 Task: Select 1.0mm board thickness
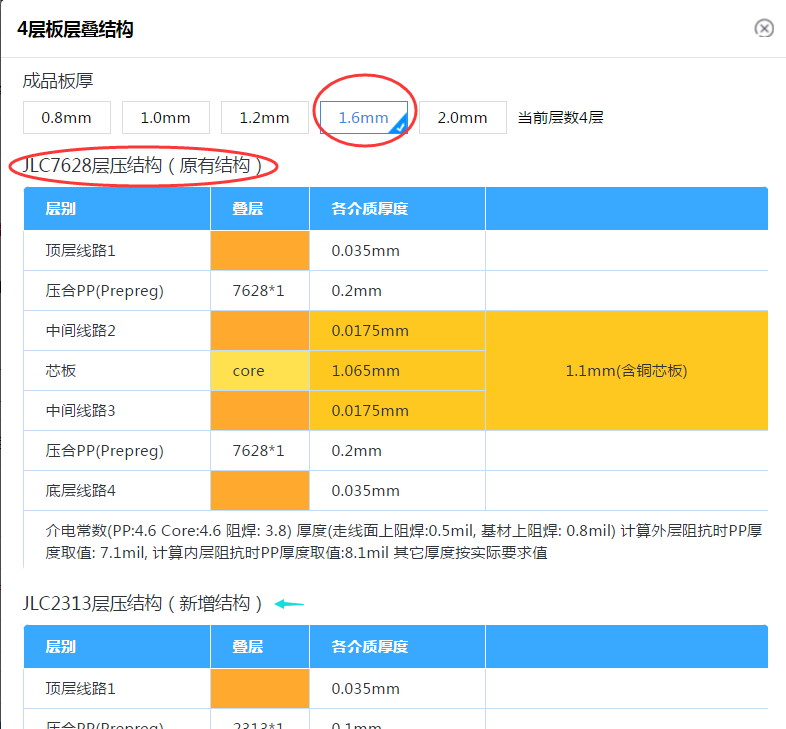tap(166, 118)
